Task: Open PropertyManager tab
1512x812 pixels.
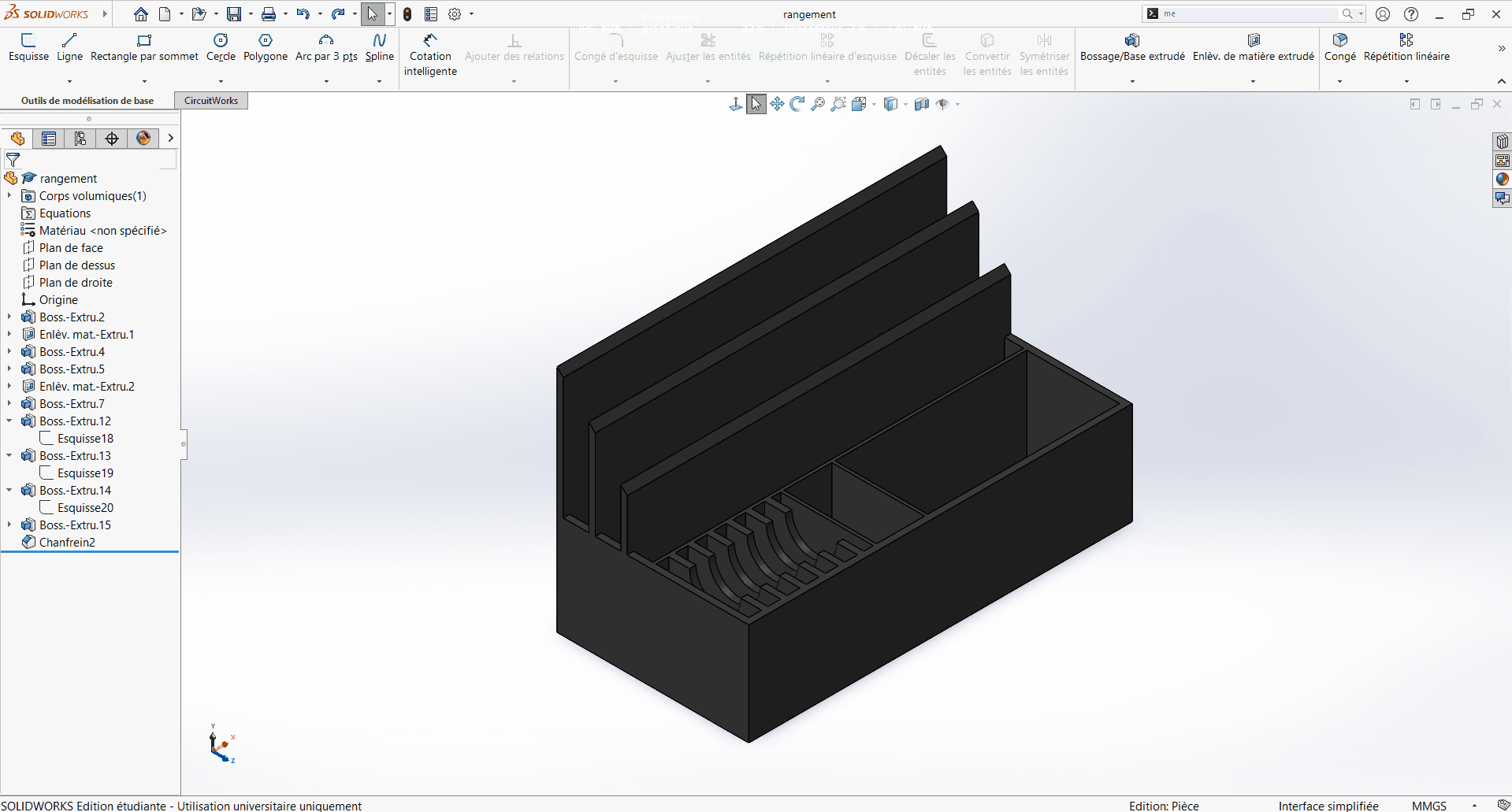Action: click(x=49, y=139)
